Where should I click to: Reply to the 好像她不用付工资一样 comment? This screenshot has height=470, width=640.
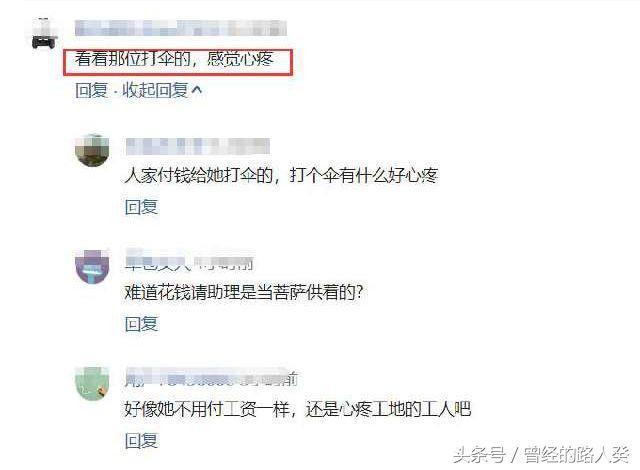coord(141,441)
